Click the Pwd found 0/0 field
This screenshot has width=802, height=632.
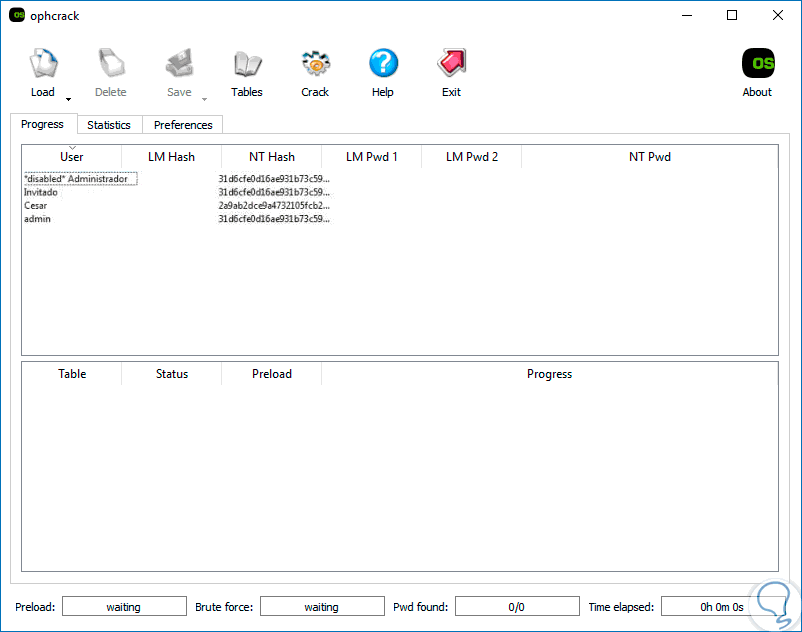pyautogui.click(x=517, y=606)
